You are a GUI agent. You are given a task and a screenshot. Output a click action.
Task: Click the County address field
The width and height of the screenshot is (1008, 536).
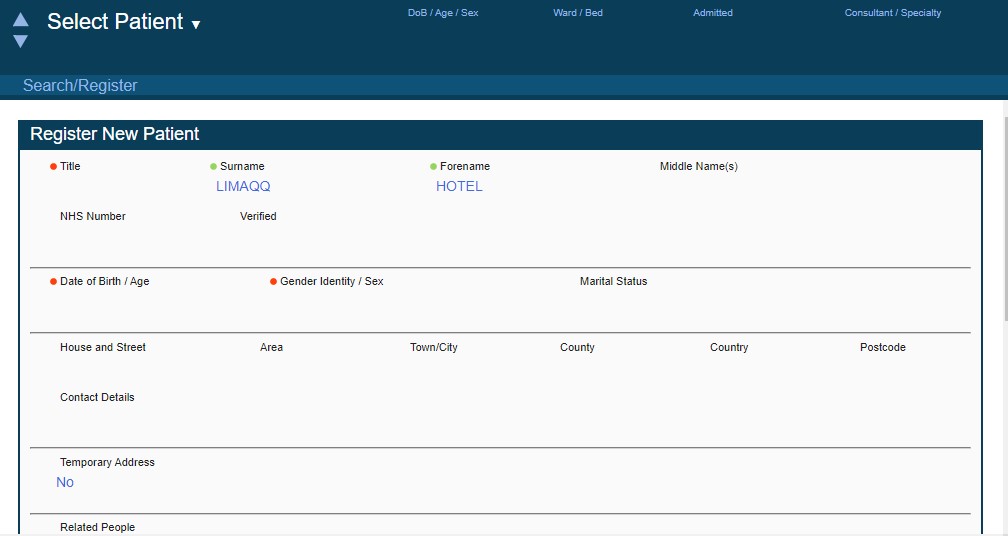pyautogui.click(x=577, y=347)
